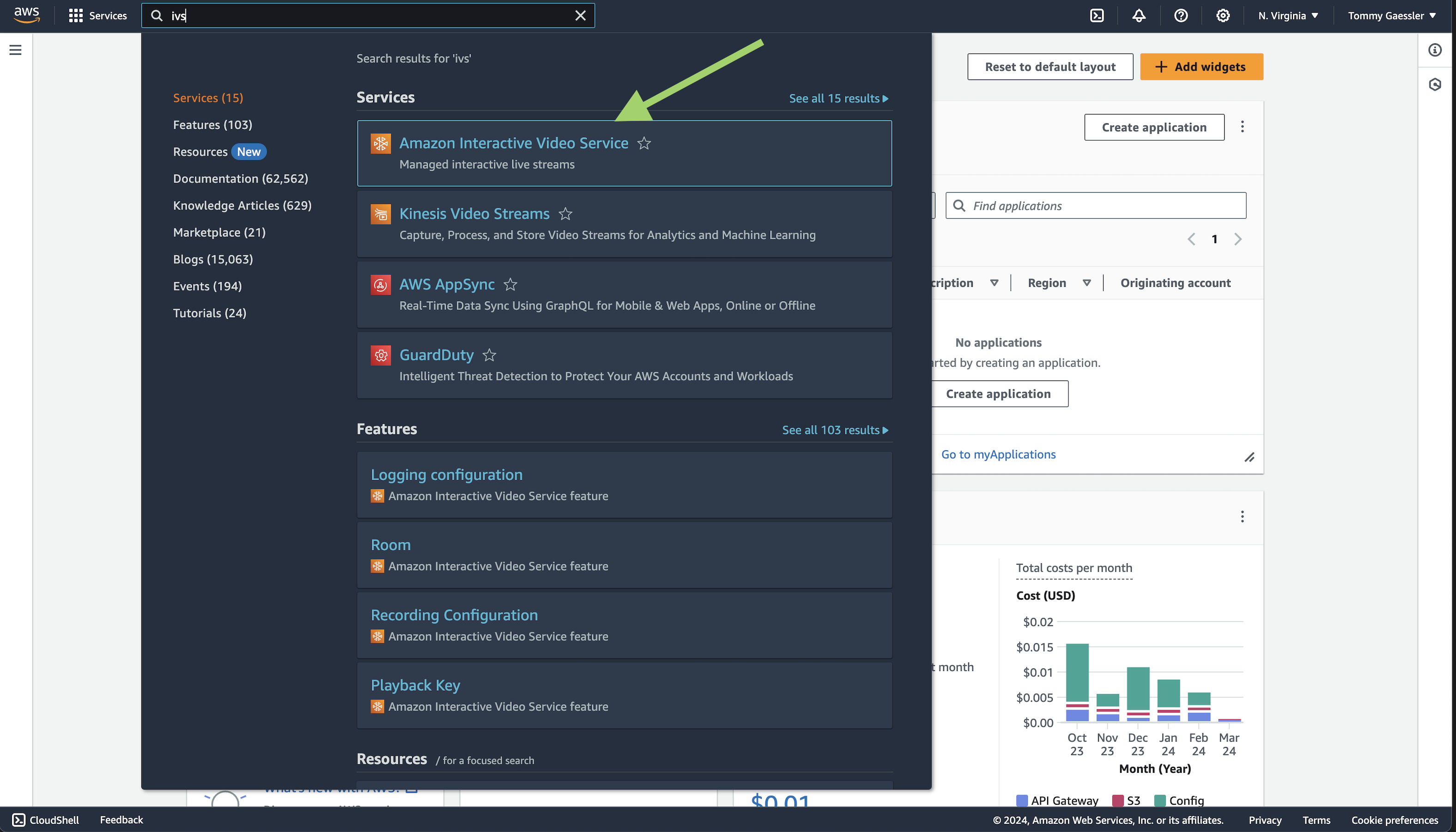
Task: Favorite Amazon Interactive Video Service star
Action: point(644,144)
